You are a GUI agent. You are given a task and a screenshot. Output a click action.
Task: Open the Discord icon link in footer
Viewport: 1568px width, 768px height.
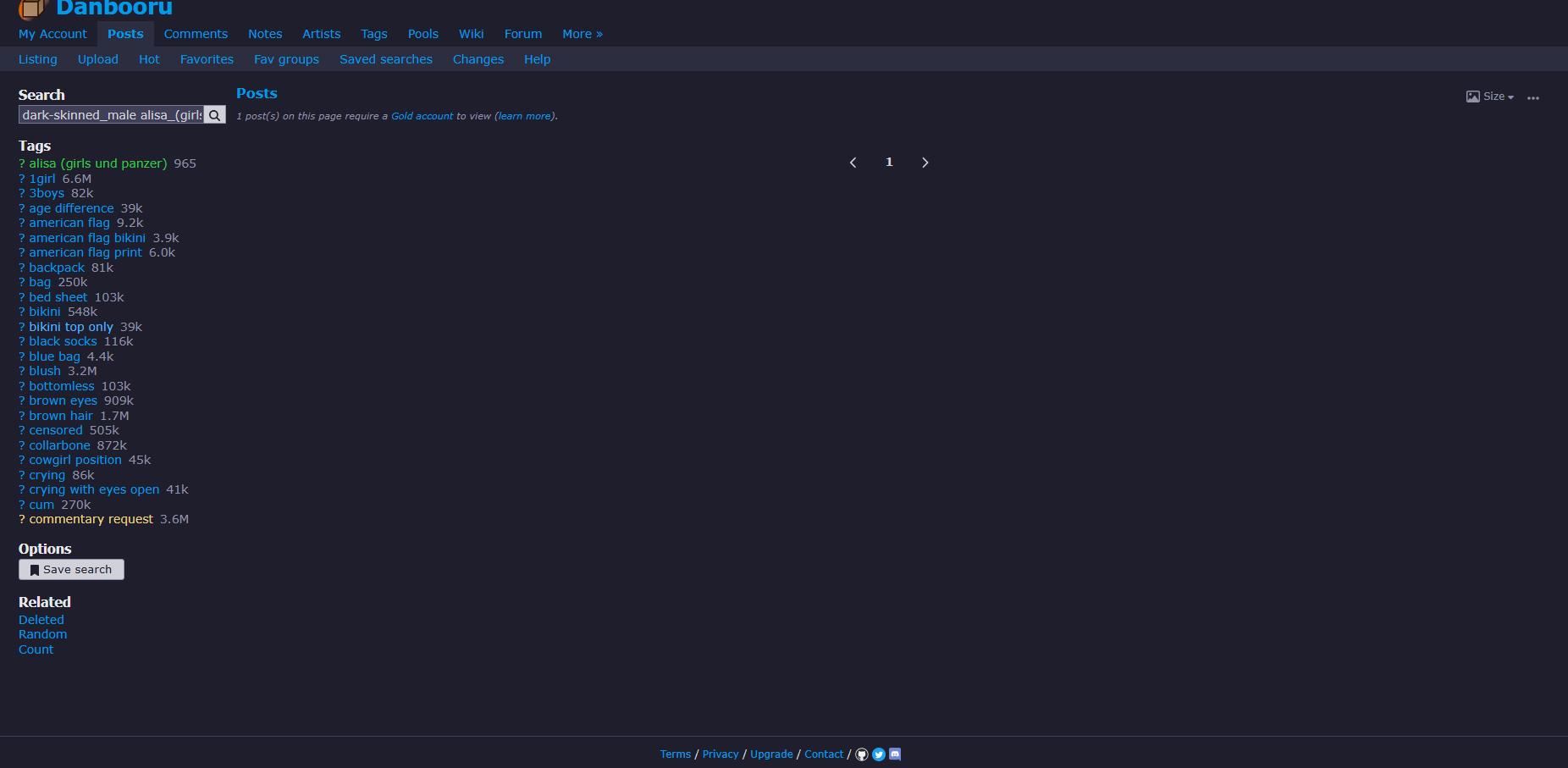[895, 754]
